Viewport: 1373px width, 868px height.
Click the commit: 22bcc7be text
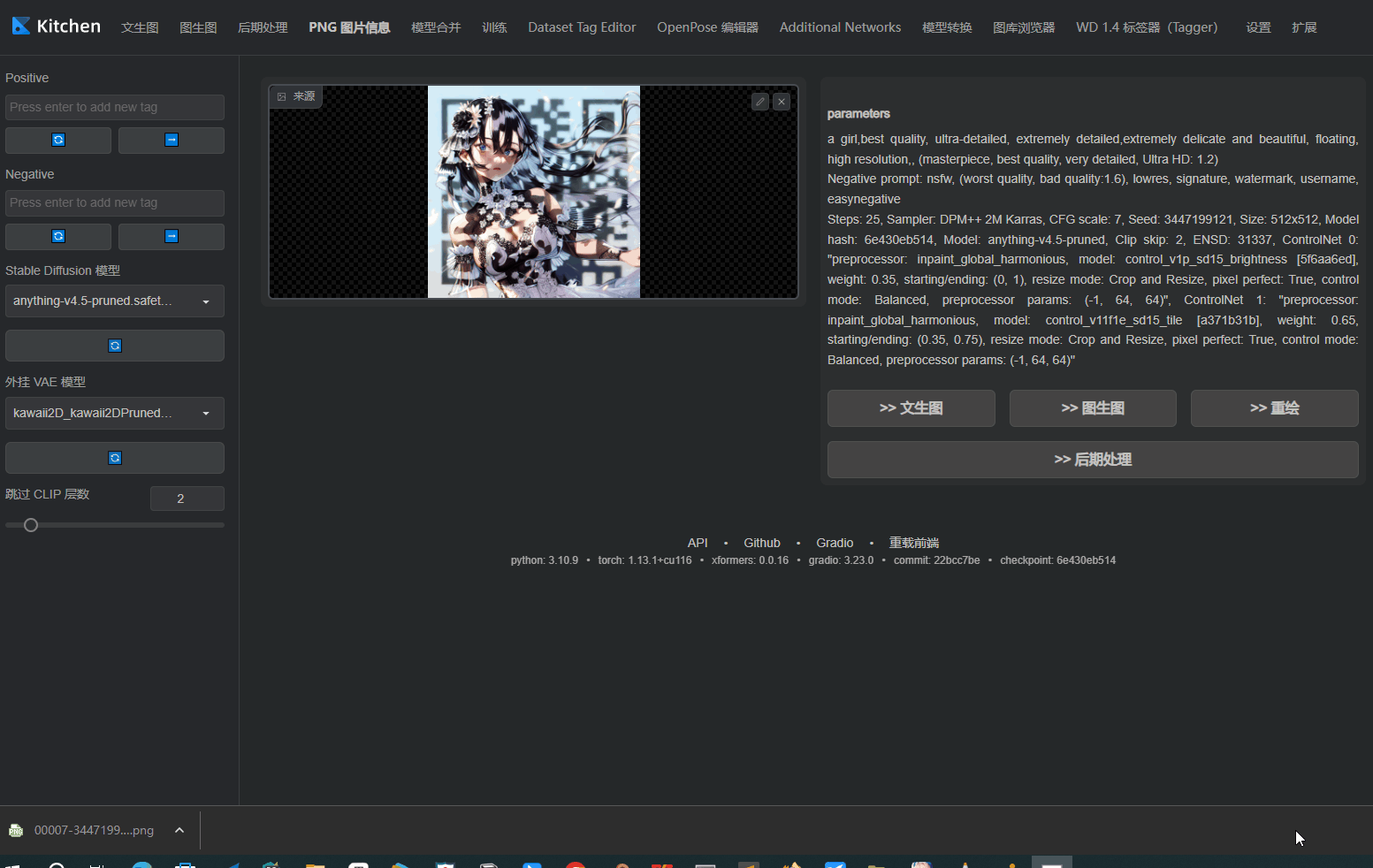[937, 560]
